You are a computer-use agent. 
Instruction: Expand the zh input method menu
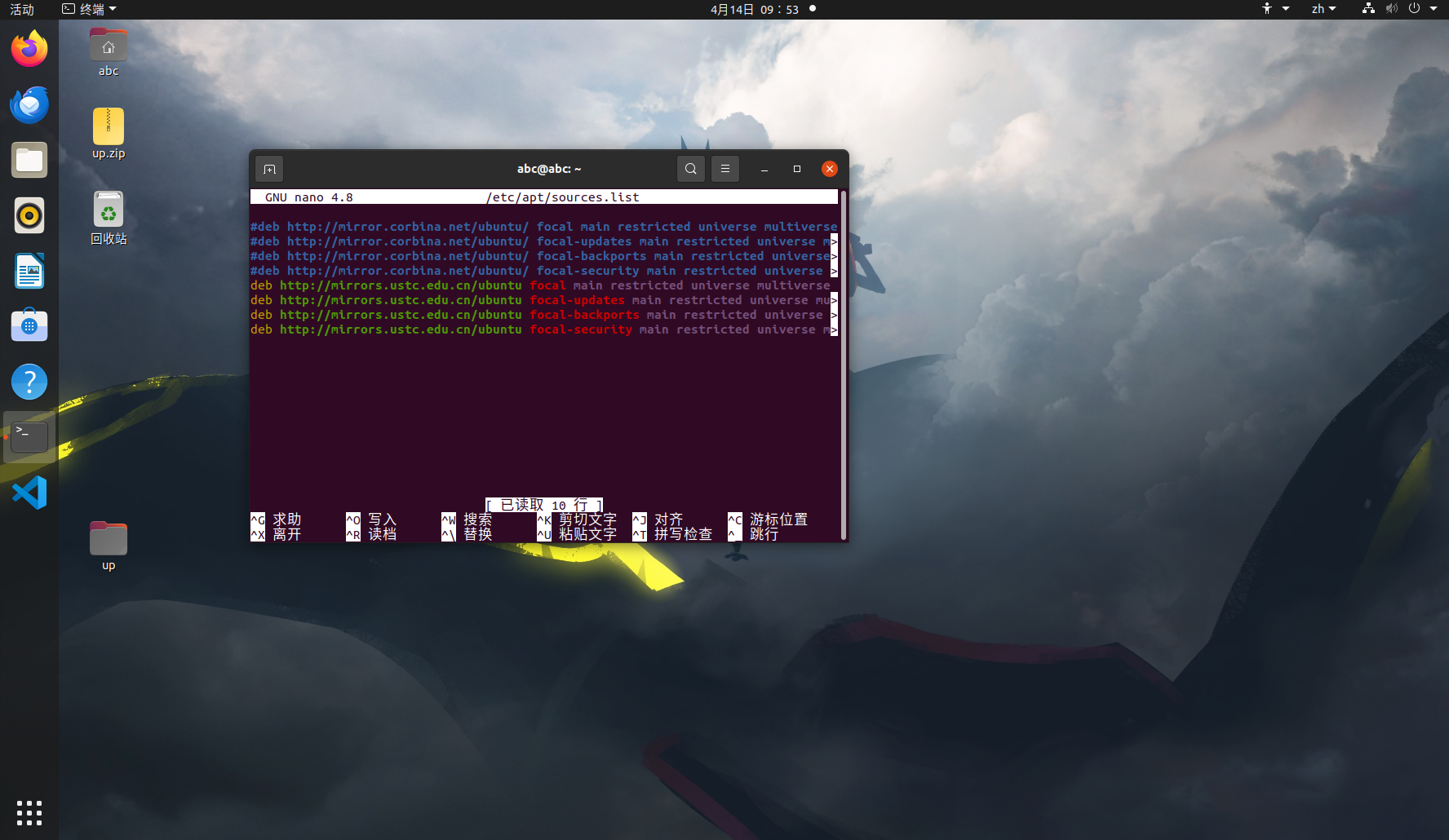click(x=1323, y=9)
